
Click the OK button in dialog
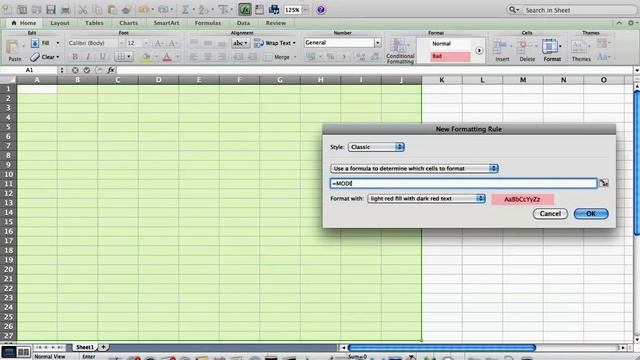point(591,213)
